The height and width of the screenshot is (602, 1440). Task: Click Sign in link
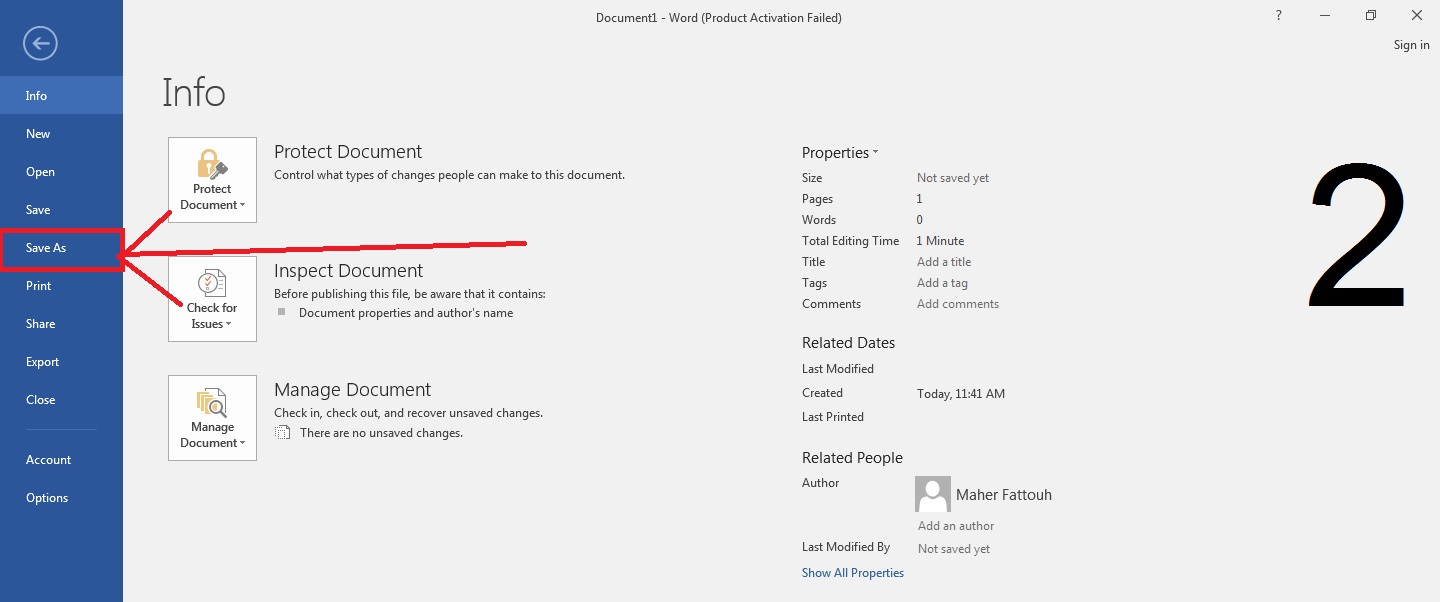[1411, 45]
